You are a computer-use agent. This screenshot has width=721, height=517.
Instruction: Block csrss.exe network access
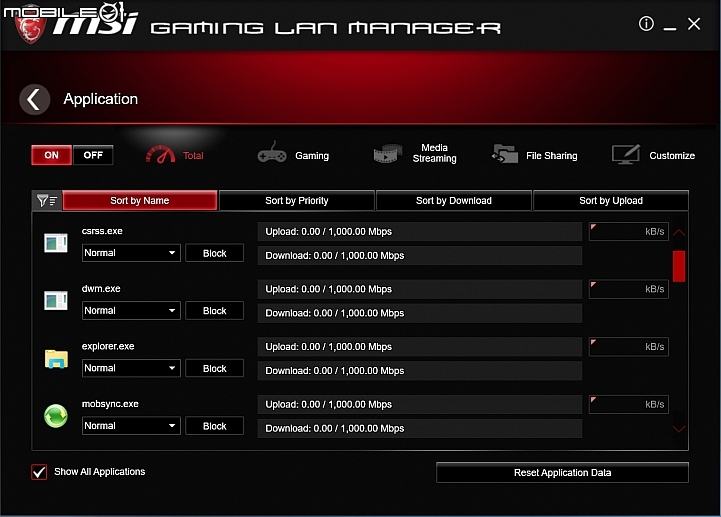214,253
